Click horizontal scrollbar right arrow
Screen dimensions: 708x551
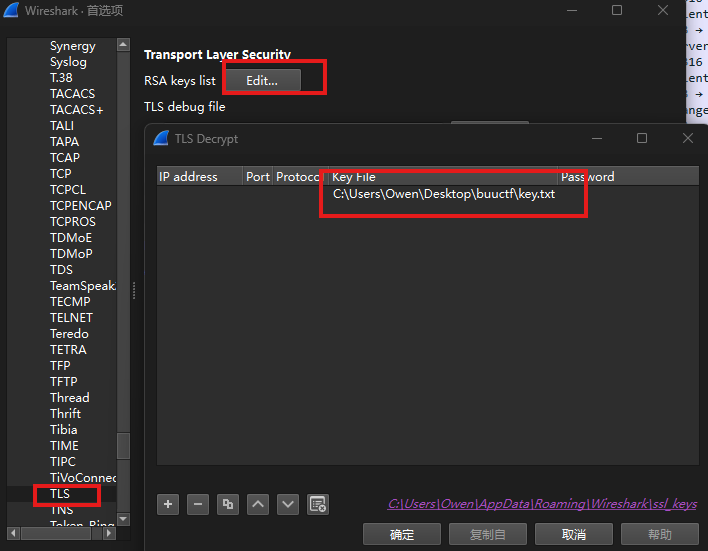tap(108, 533)
